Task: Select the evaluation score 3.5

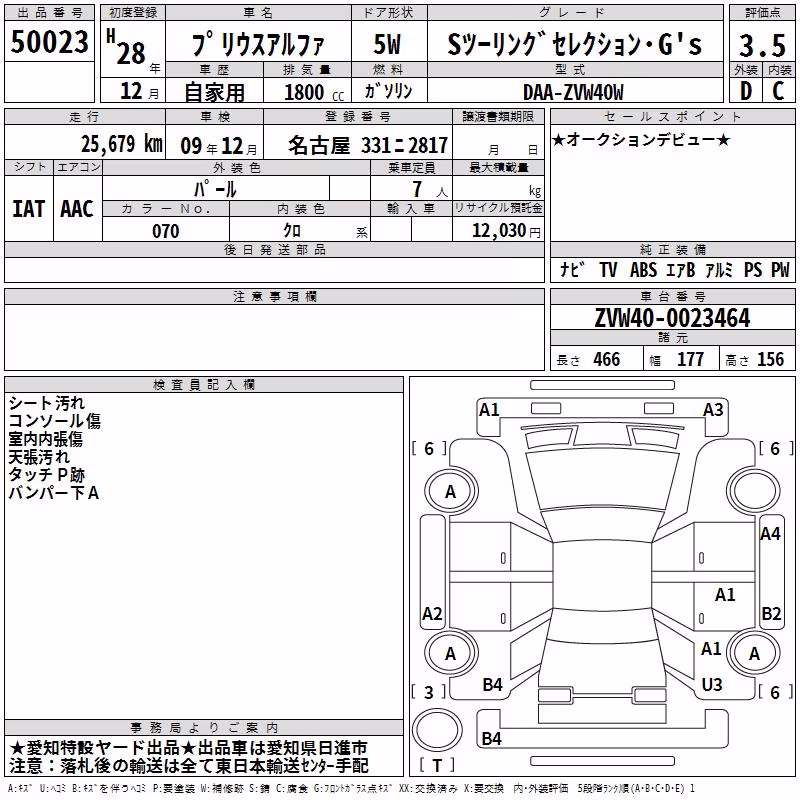Action: point(762,46)
